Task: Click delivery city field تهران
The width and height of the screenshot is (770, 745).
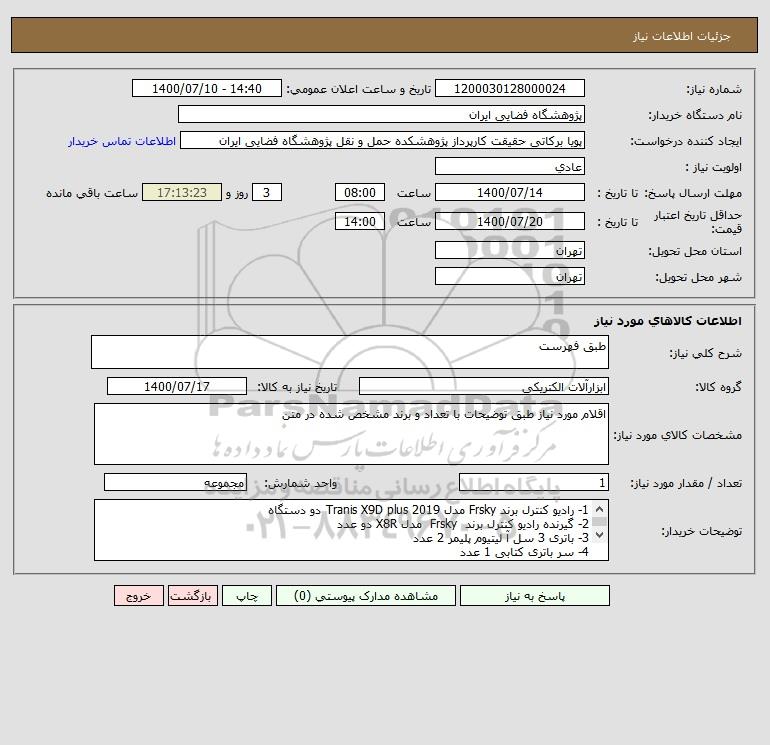Action: tap(510, 276)
